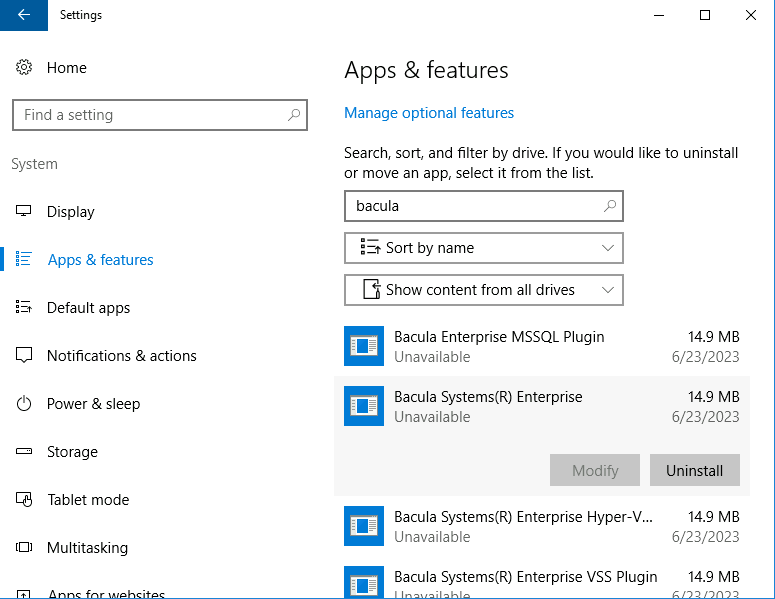Click the Find a setting search field
This screenshot has height=599, width=775.
tap(150, 115)
